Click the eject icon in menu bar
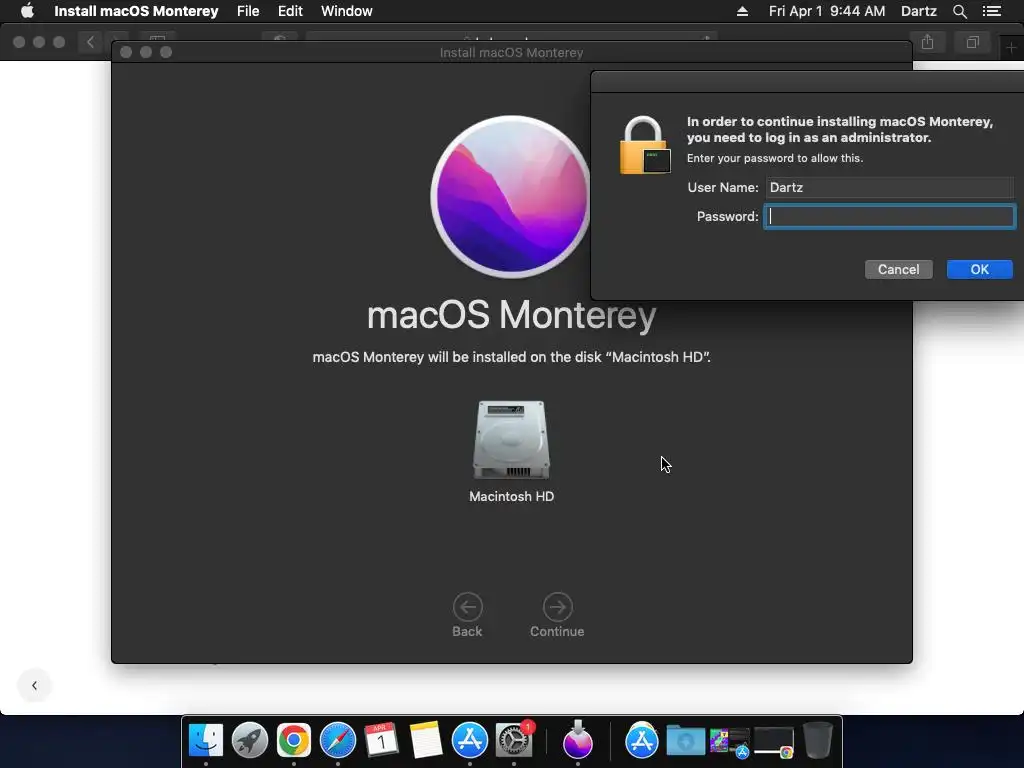This screenshot has height=768, width=1024. (743, 11)
